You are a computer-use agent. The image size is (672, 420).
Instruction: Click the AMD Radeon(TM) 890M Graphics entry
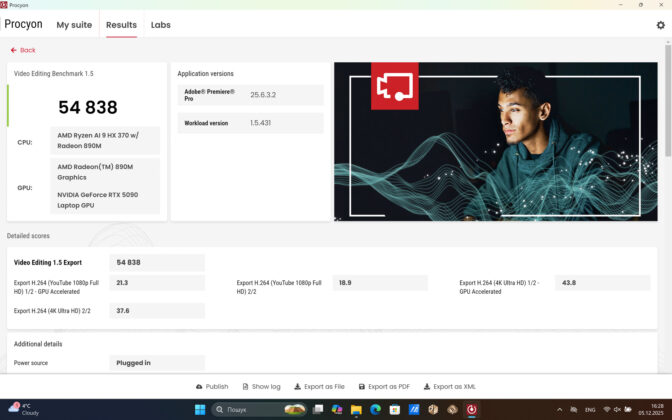click(95, 172)
